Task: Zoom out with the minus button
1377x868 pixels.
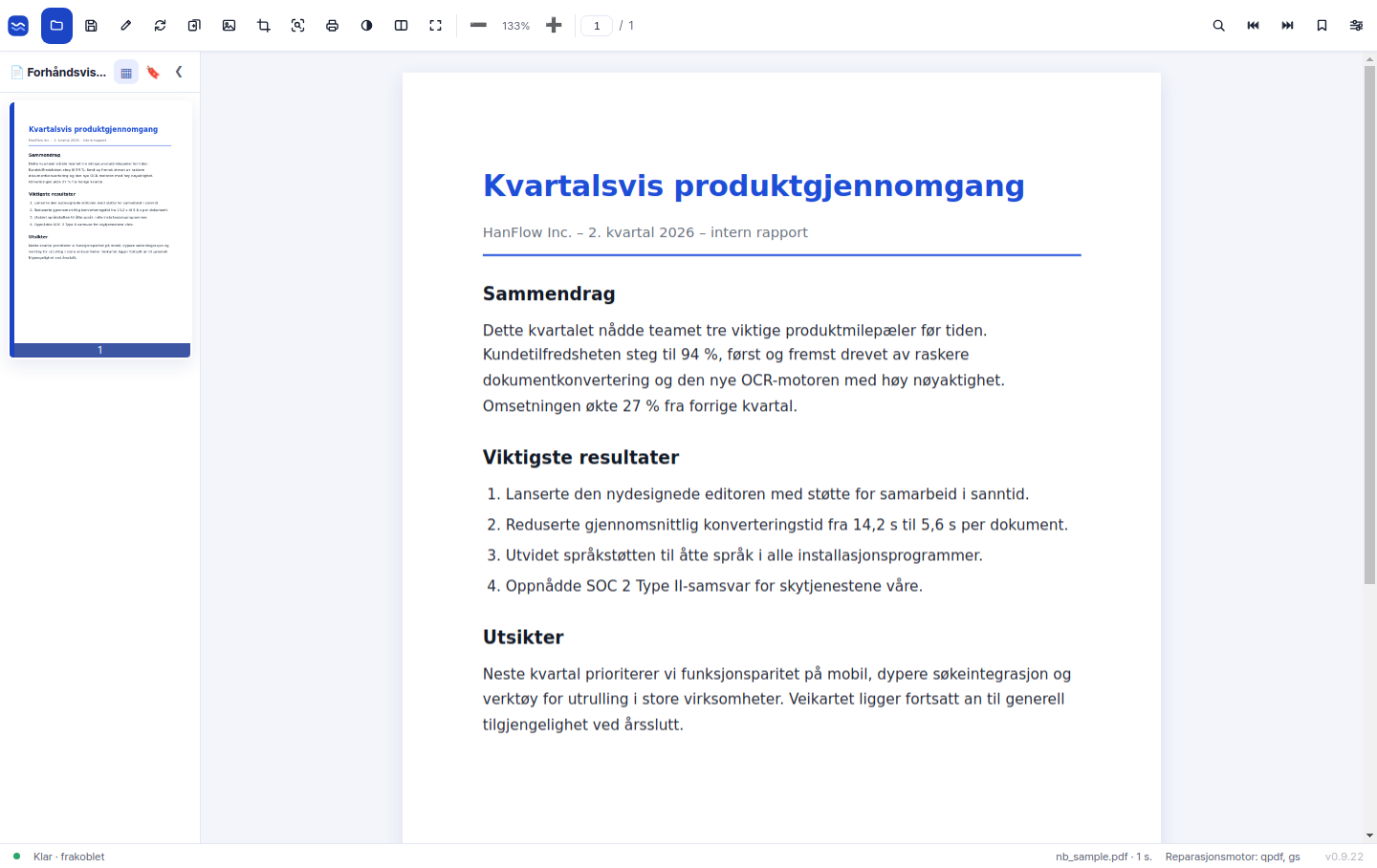Action: point(478,26)
